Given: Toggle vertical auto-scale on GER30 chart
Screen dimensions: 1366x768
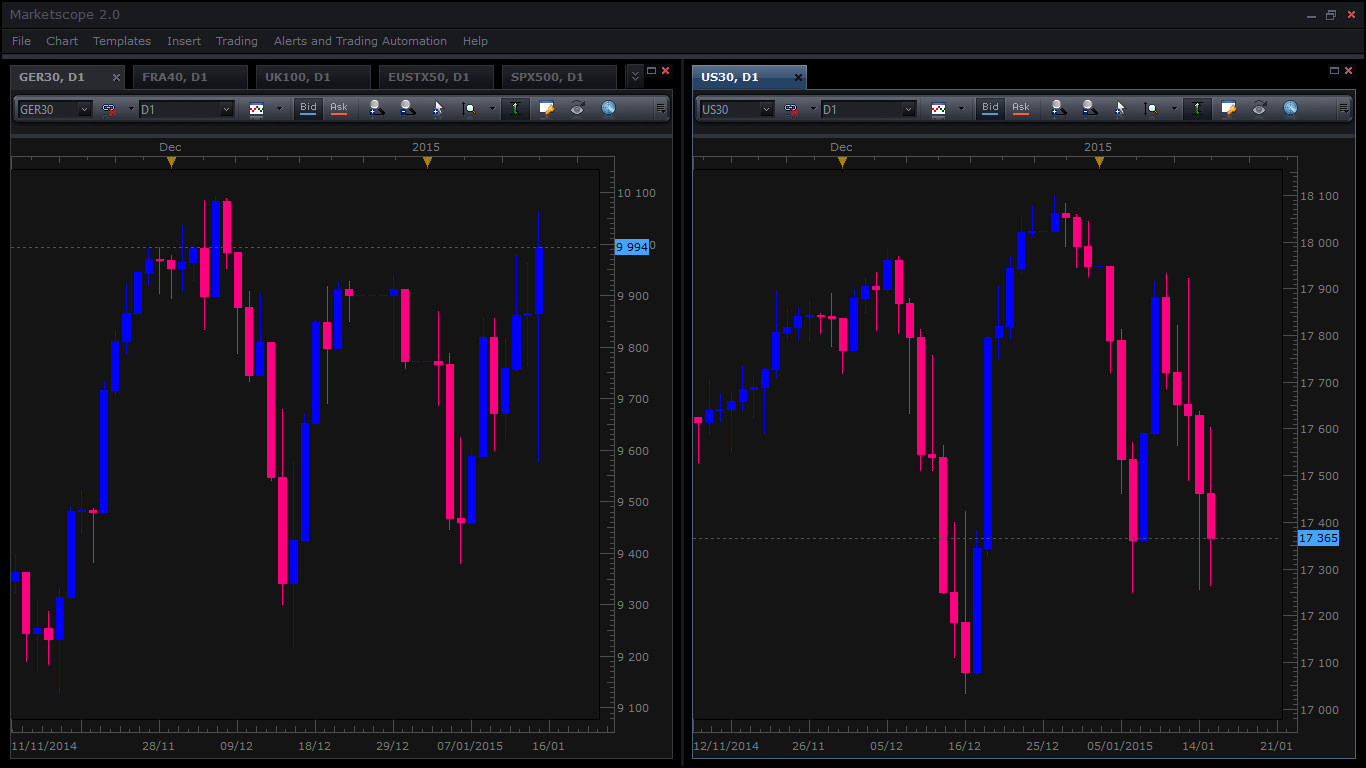Looking at the screenshot, I should 515,109.
